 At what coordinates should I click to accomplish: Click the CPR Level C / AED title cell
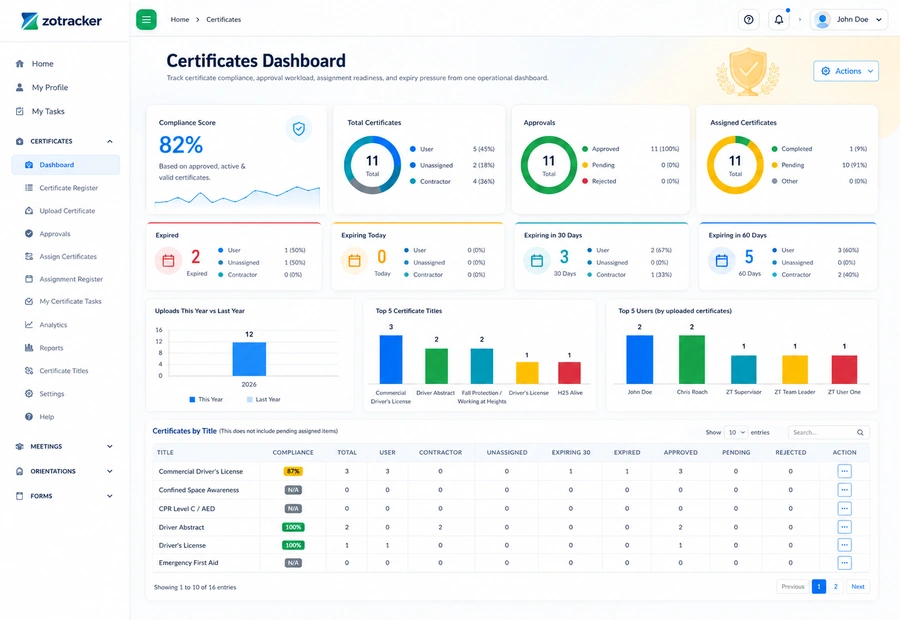coord(187,509)
